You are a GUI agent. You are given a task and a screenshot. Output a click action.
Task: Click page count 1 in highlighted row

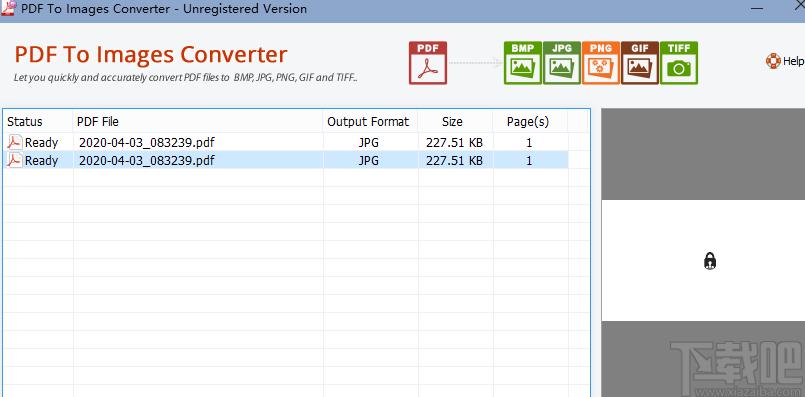coord(529,160)
